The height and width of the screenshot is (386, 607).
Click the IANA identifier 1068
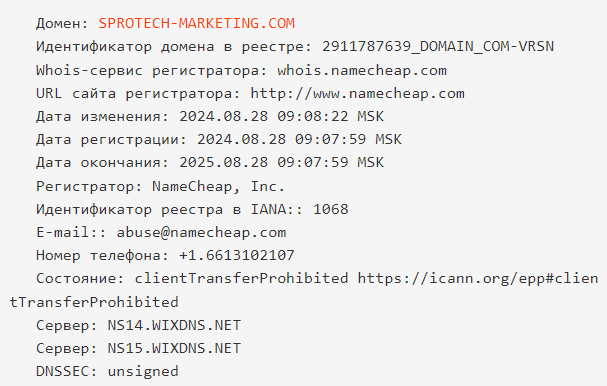pyautogui.click(x=331, y=209)
